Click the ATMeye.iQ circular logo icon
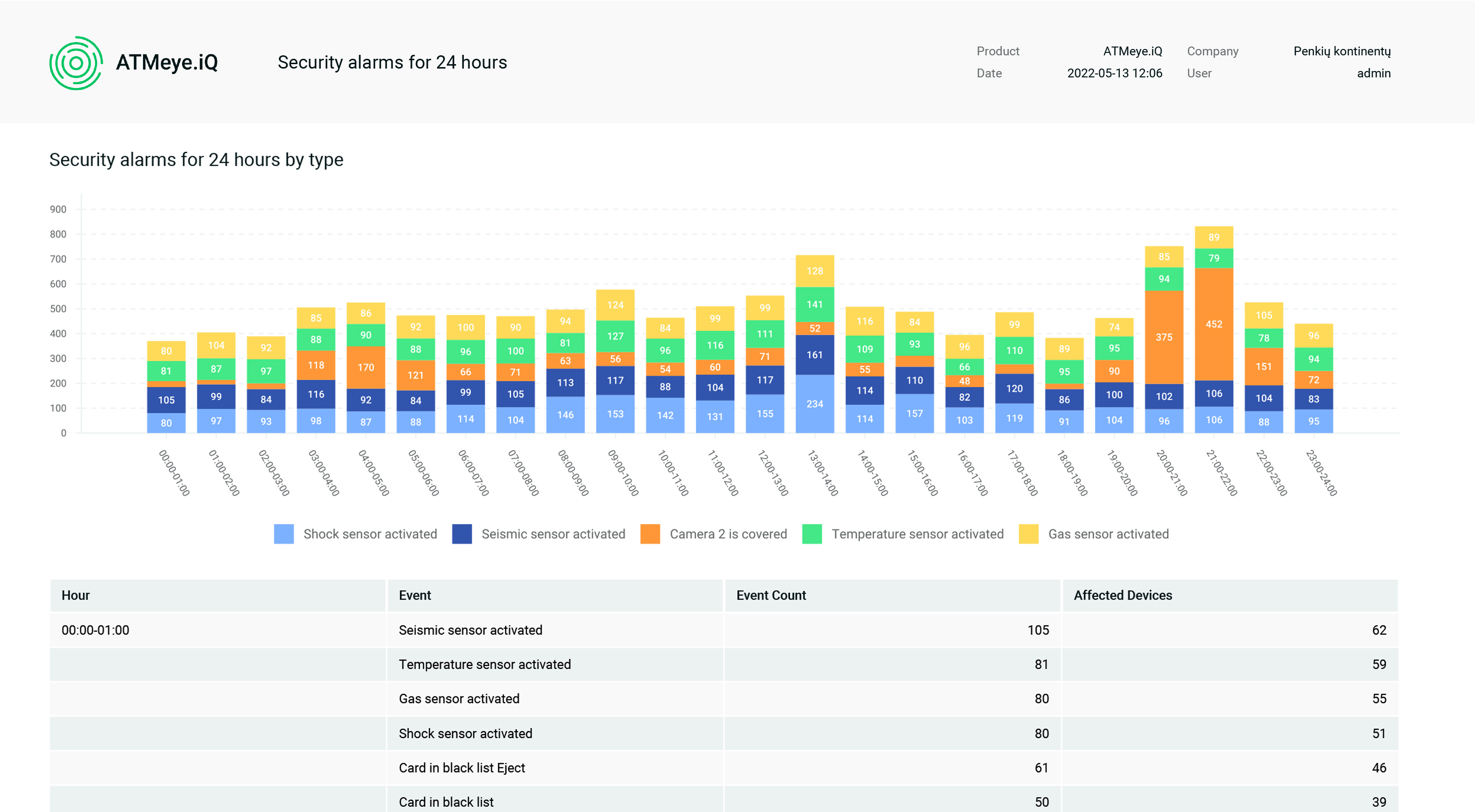 coord(75,63)
